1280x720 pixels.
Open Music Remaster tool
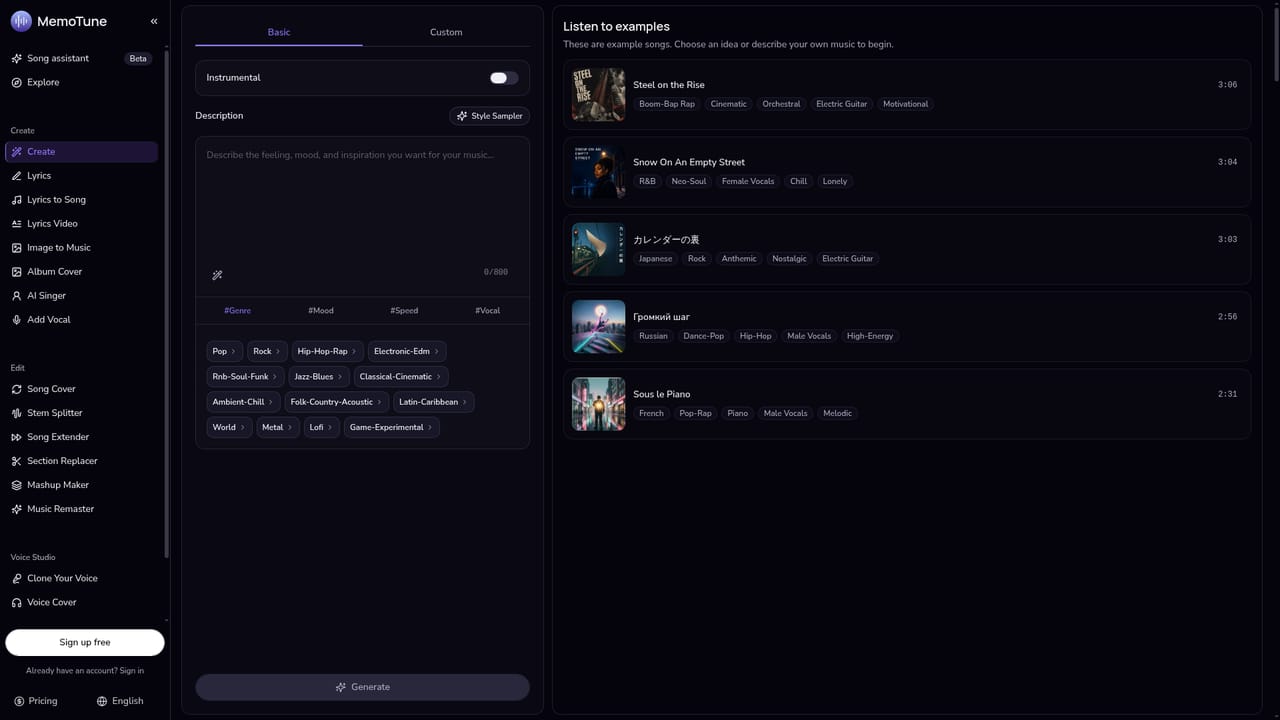[81, 509]
